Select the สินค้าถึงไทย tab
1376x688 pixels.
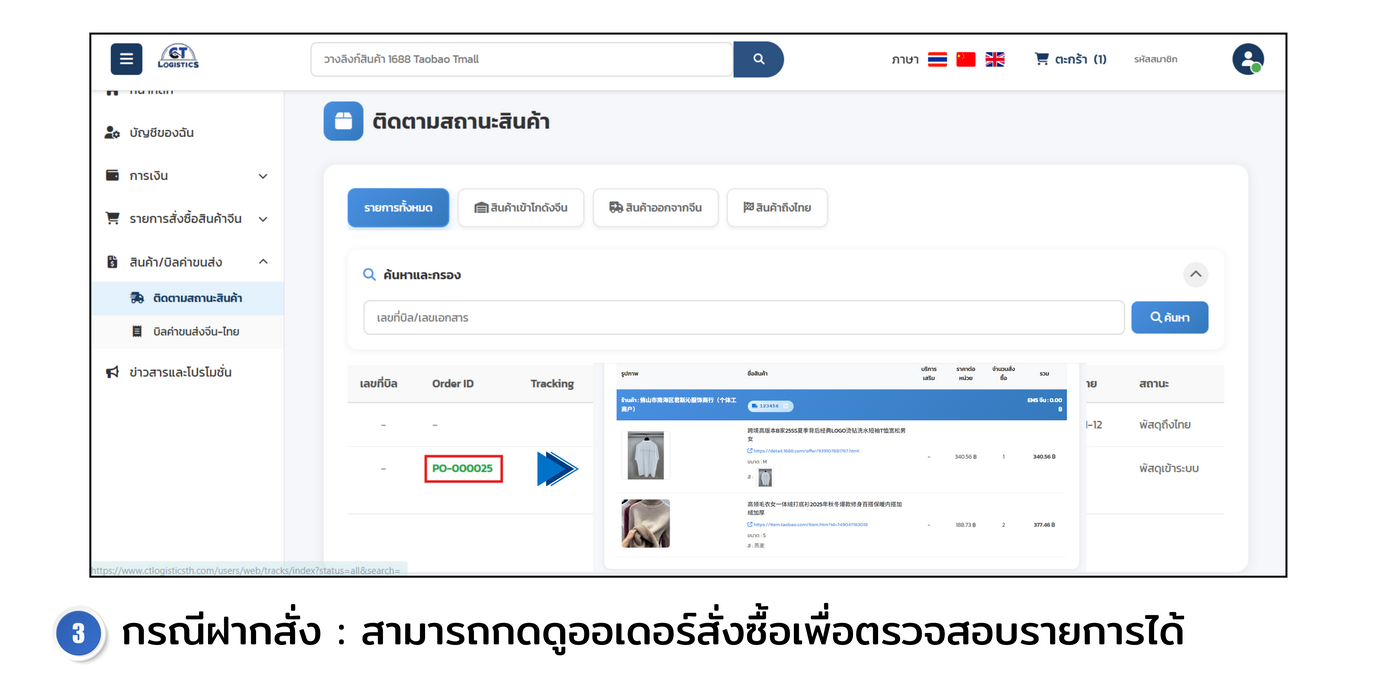tap(776, 208)
